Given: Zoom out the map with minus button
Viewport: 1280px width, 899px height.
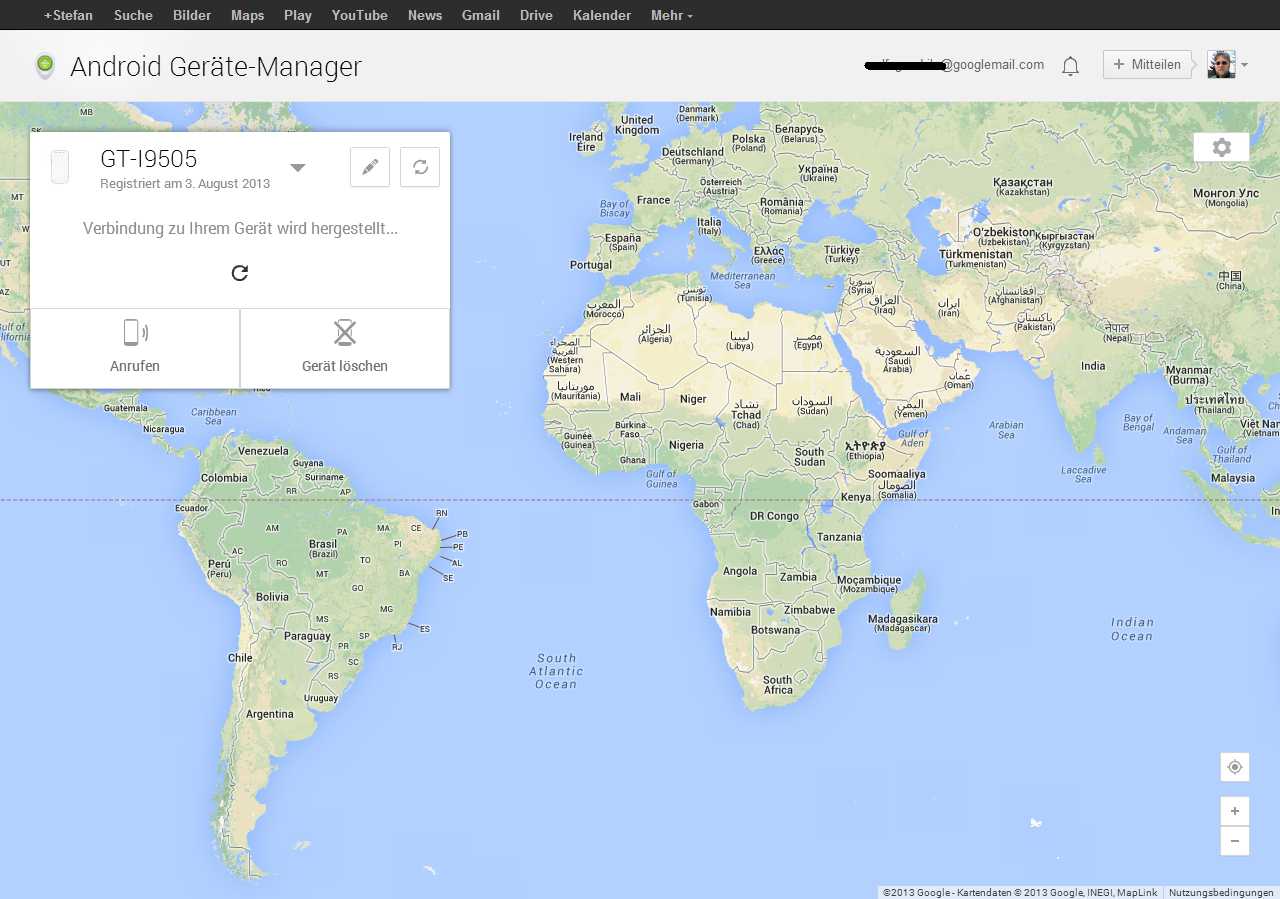Looking at the screenshot, I should 1235,841.
